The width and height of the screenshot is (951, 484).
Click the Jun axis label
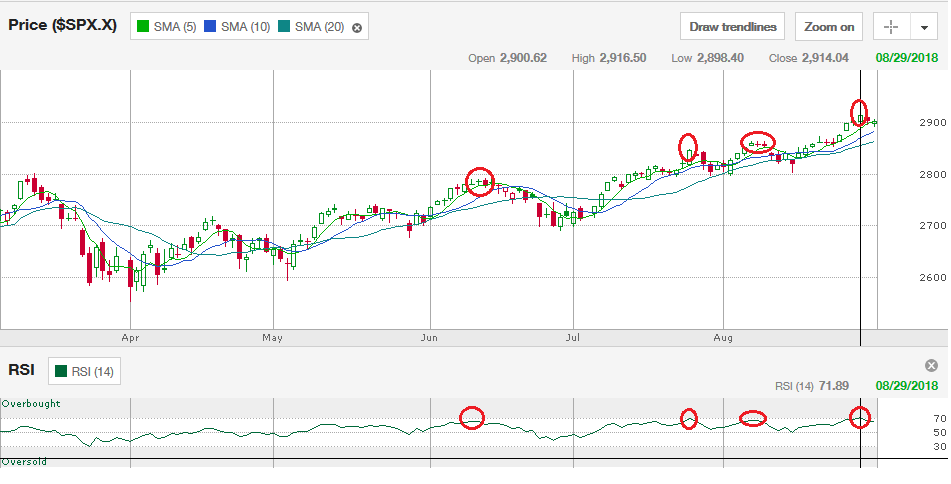point(429,338)
